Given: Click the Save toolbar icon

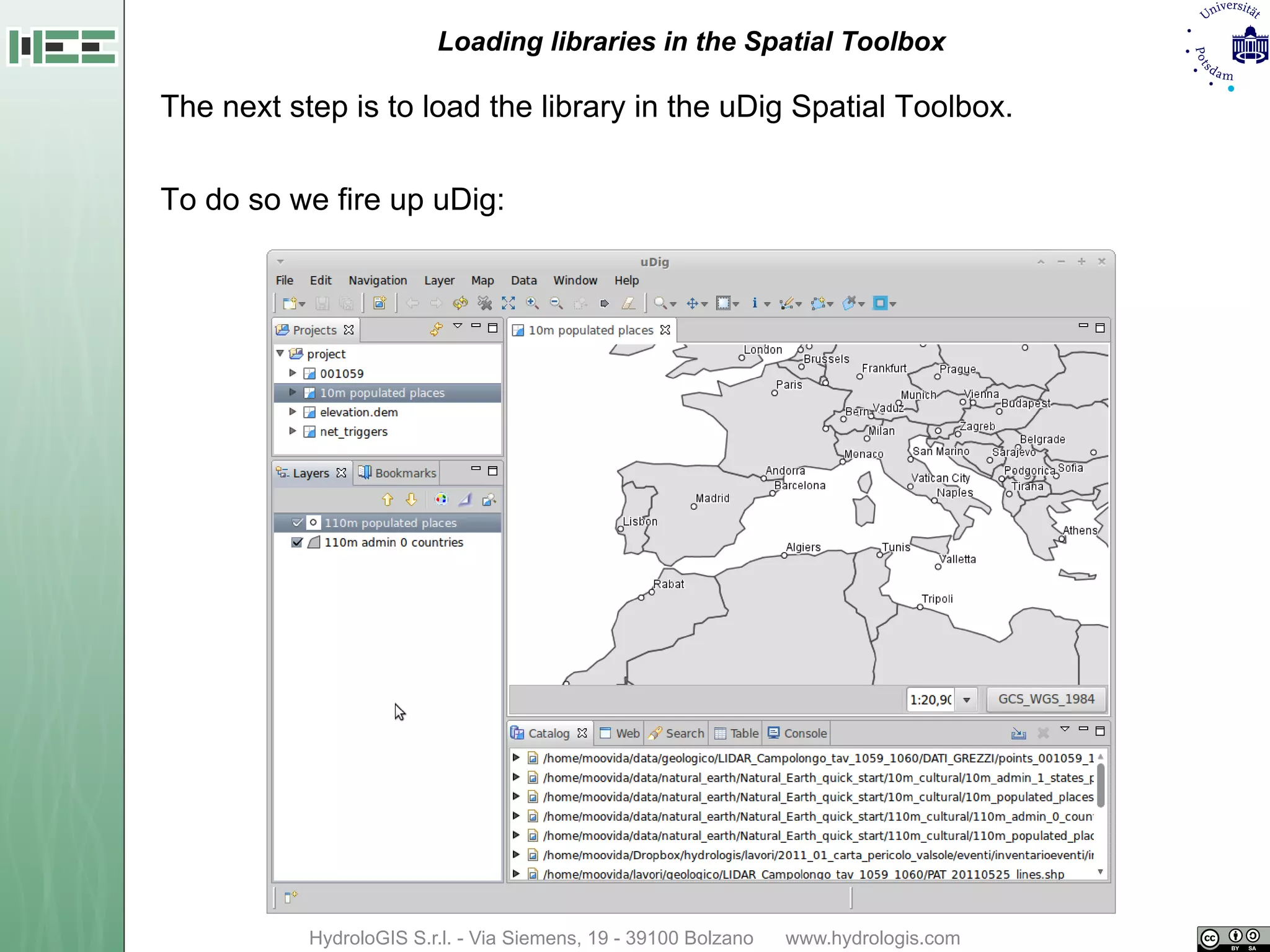Looking at the screenshot, I should coord(322,303).
